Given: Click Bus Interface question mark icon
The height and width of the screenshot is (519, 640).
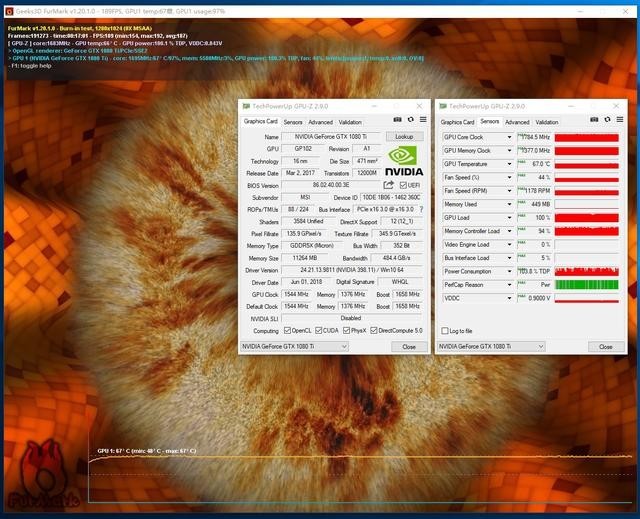Looking at the screenshot, I should (x=421, y=209).
